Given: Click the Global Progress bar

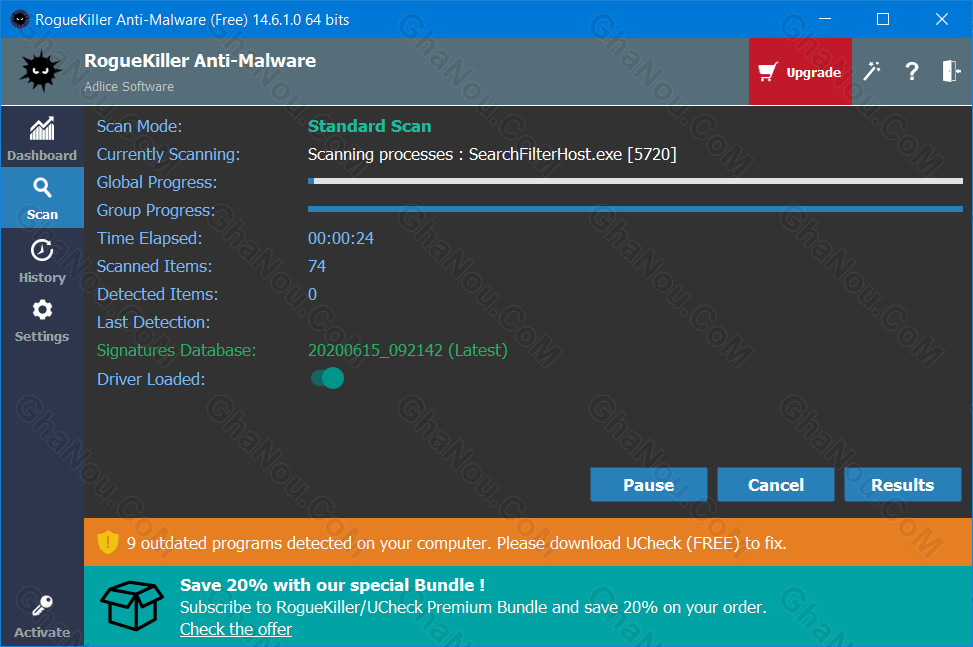Looking at the screenshot, I should 635,181.
